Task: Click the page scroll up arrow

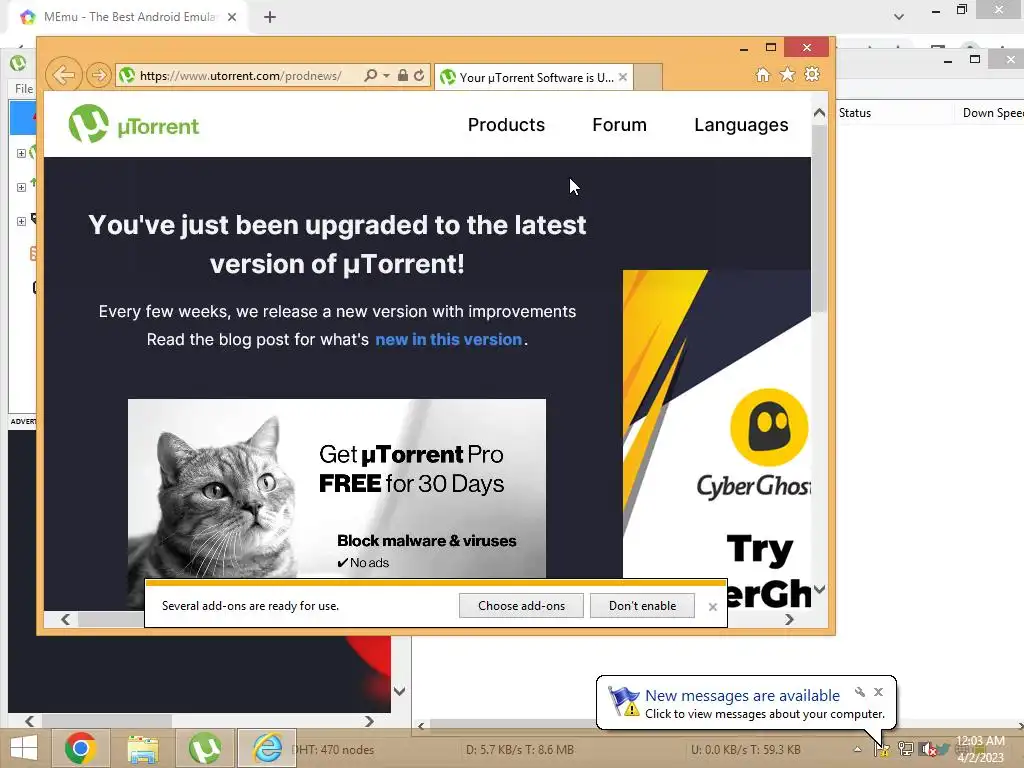Action: (819, 113)
